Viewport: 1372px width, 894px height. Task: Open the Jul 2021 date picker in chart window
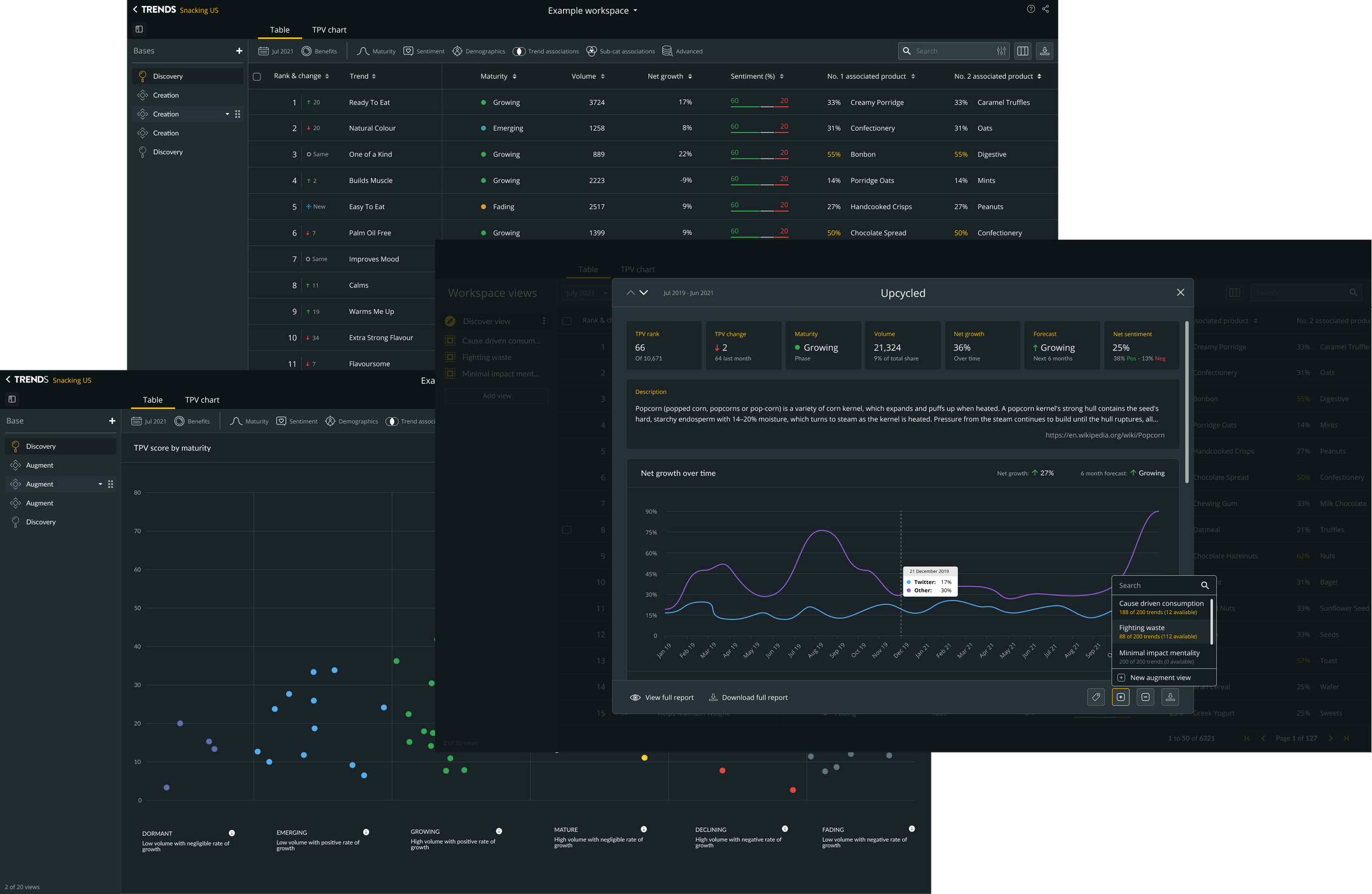coord(149,421)
